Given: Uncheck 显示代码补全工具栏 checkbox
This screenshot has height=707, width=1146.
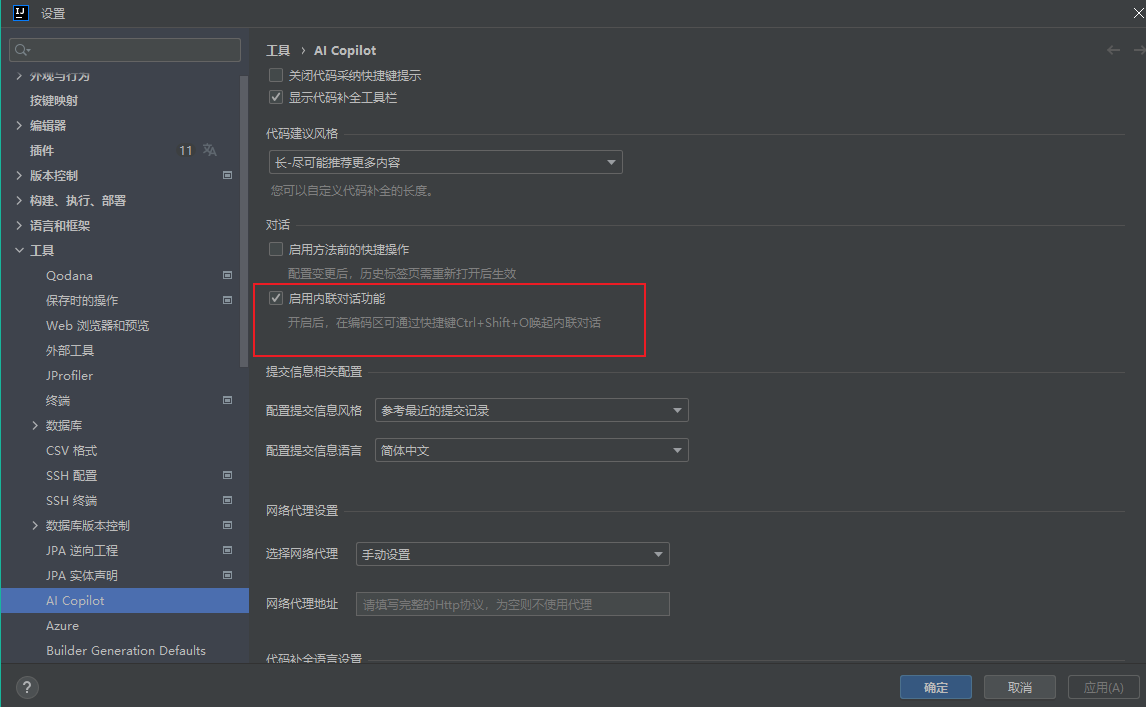Looking at the screenshot, I should 276,97.
